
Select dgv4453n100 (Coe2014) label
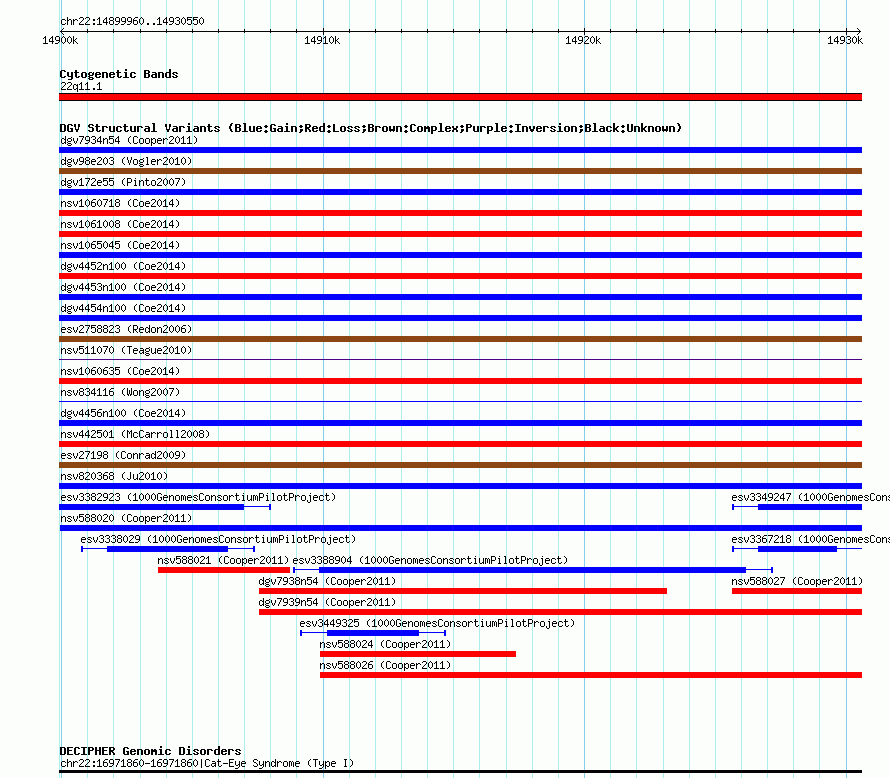123,288
